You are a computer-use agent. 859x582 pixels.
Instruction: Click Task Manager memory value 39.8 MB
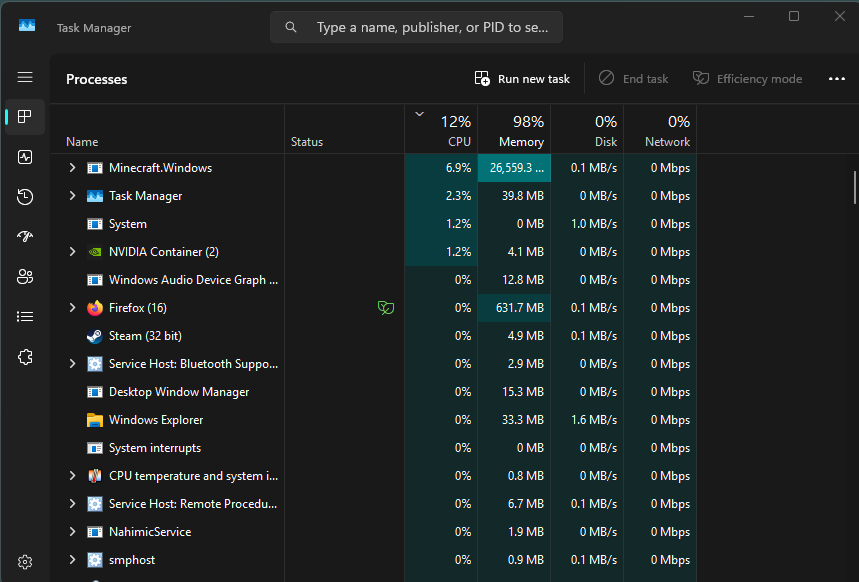click(523, 196)
